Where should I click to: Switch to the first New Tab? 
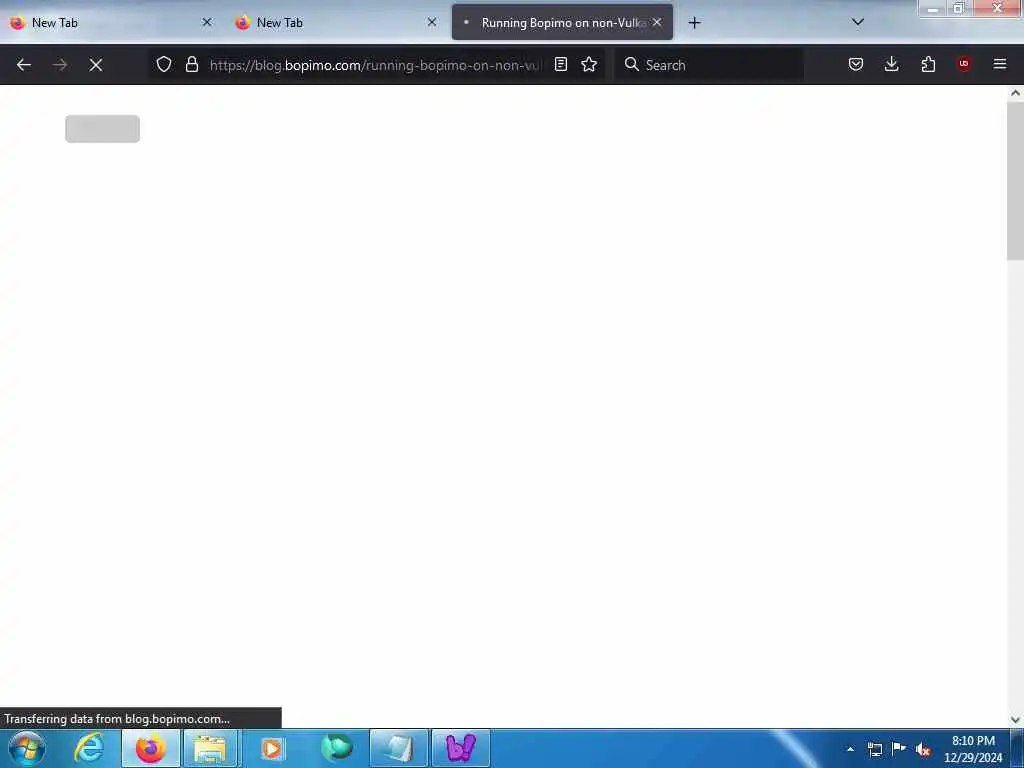[111, 23]
